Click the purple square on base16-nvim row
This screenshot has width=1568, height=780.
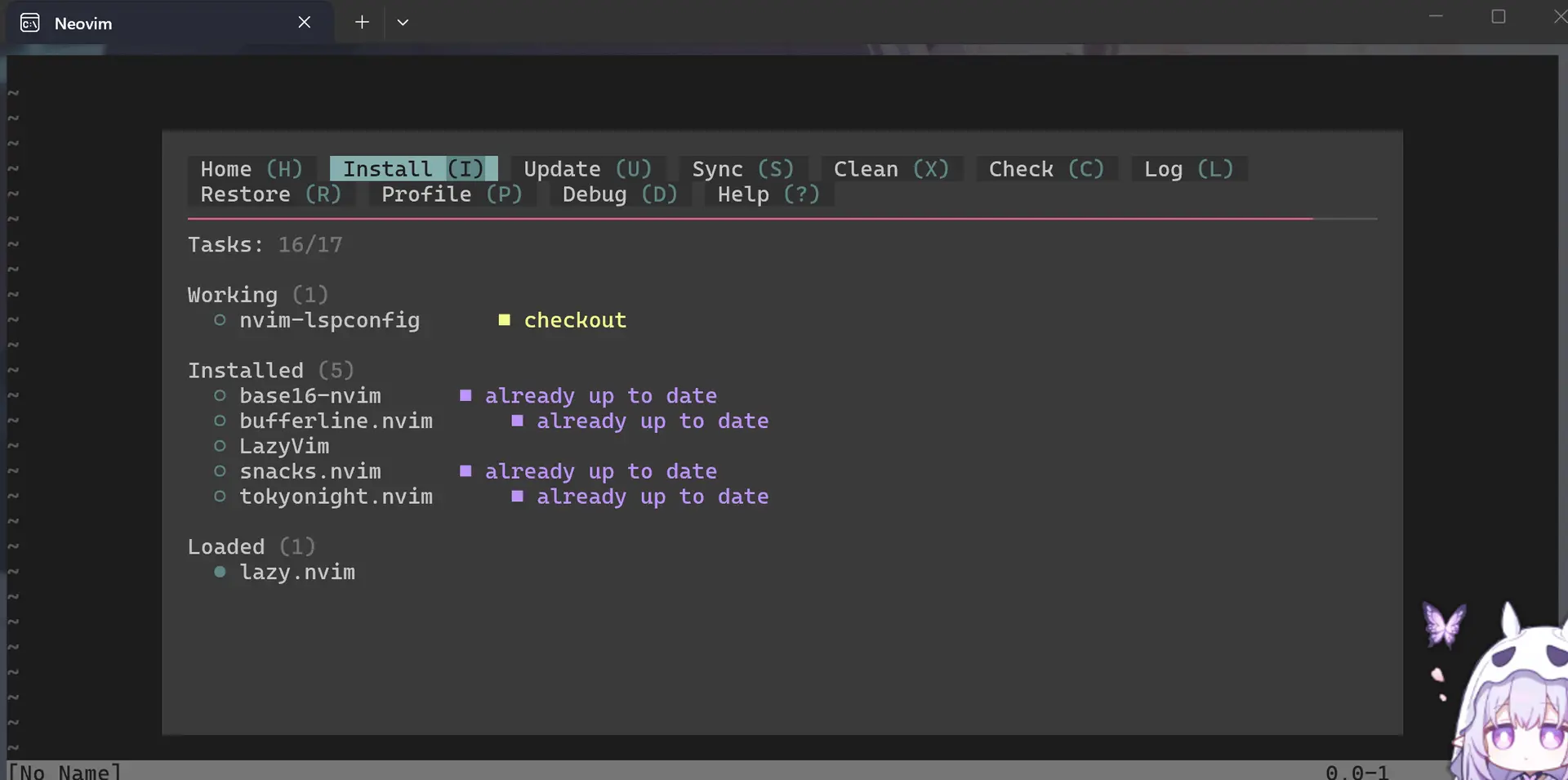tap(465, 395)
